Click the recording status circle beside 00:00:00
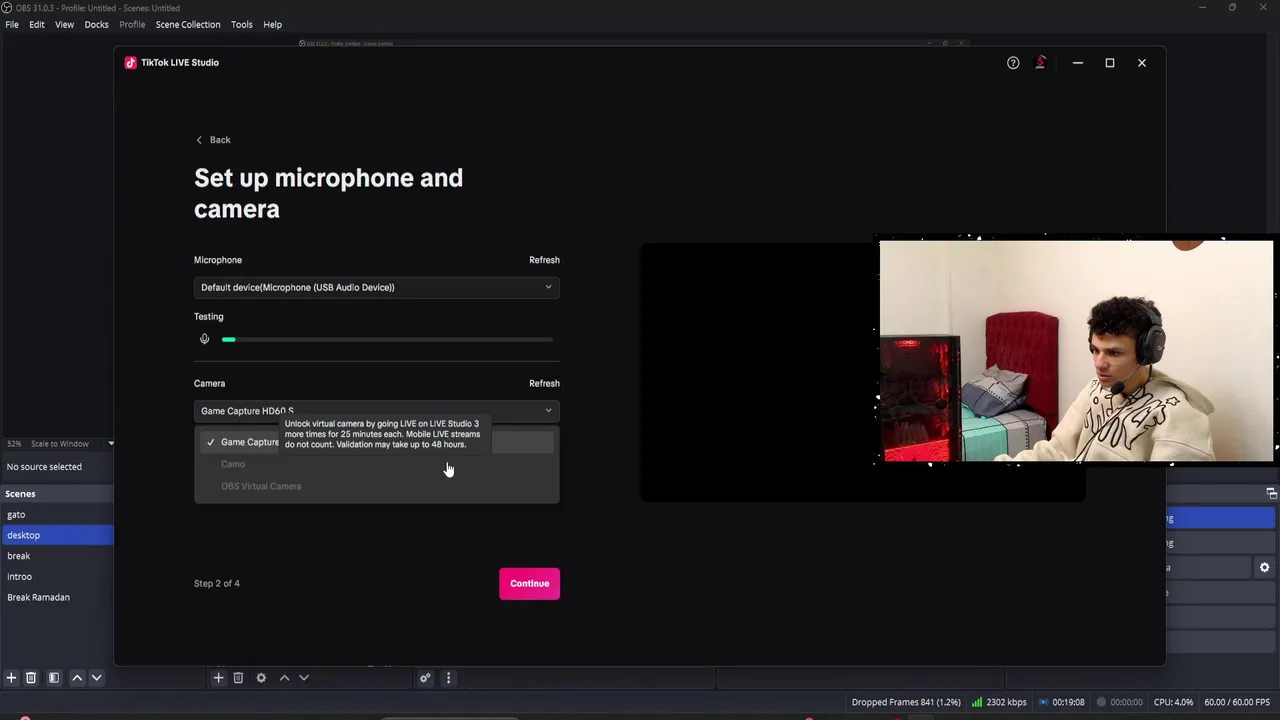The width and height of the screenshot is (1280, 720). [1101, 702]
